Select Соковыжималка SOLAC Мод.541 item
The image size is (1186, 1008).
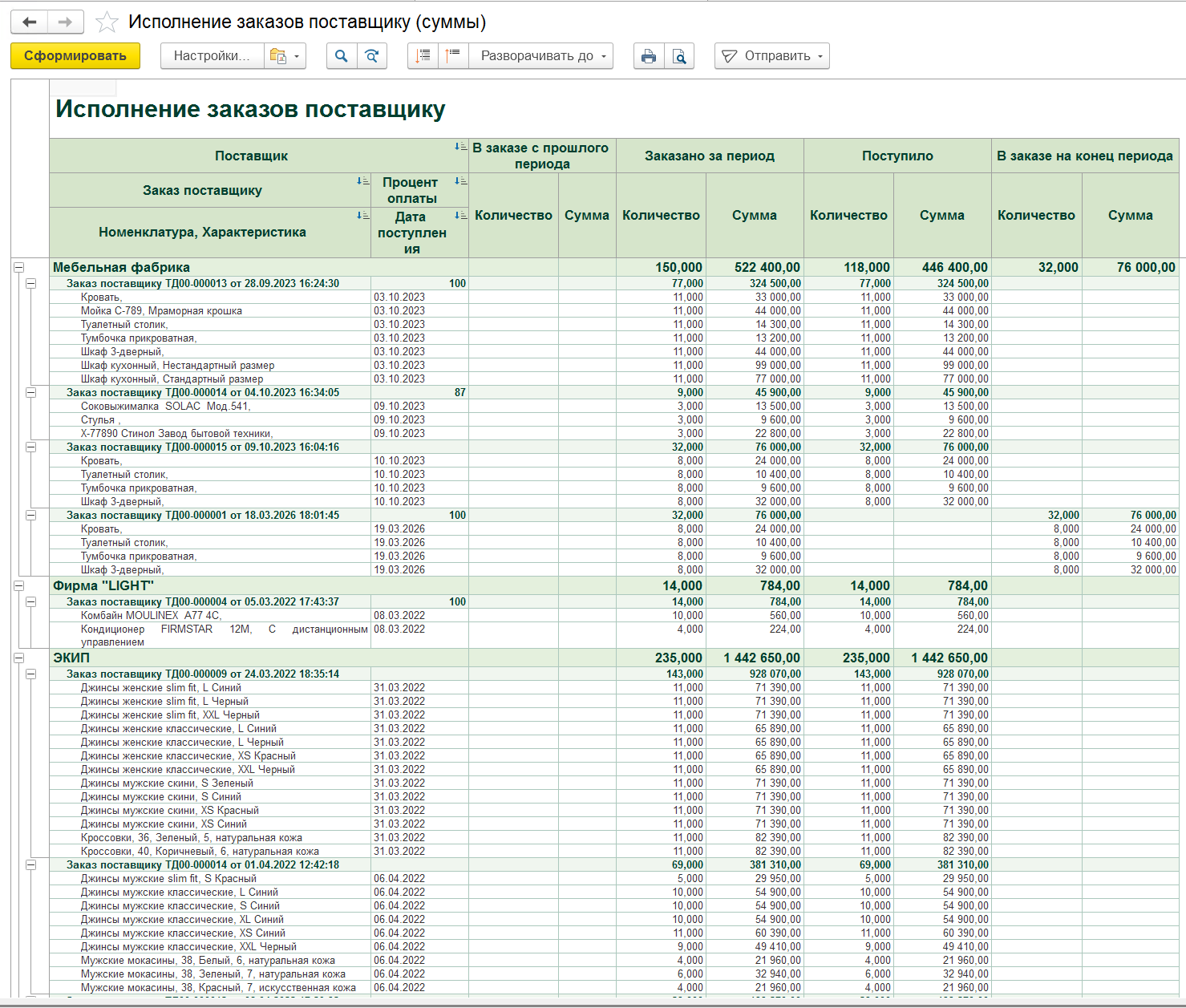[x=166, y=407]
